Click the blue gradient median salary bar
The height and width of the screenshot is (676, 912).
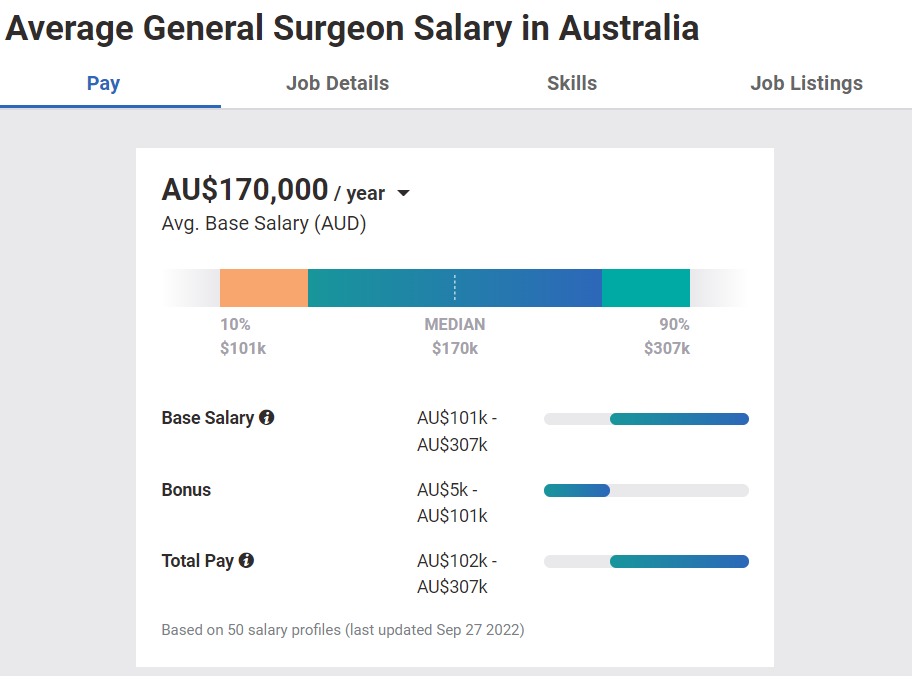(x=455, y=288)
